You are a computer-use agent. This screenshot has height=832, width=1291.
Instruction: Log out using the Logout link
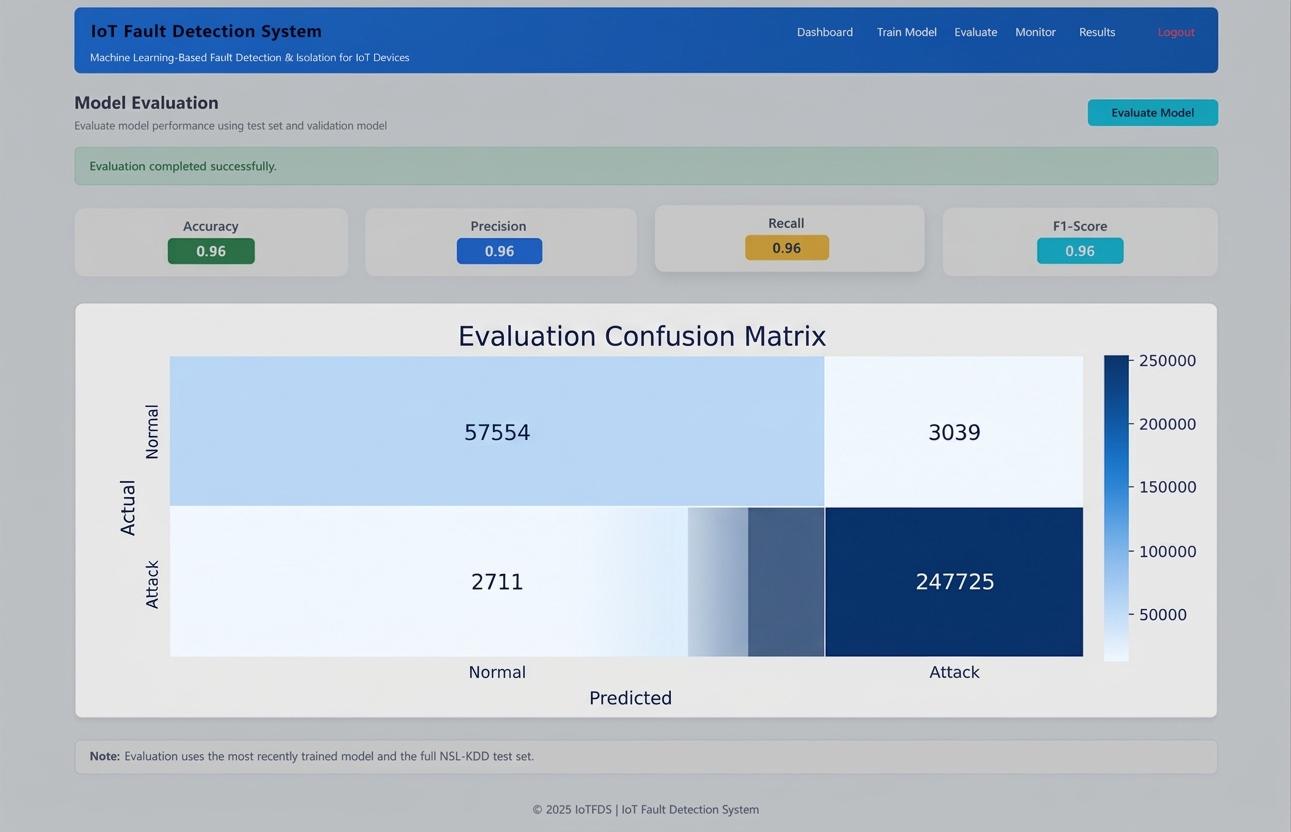1176,32
